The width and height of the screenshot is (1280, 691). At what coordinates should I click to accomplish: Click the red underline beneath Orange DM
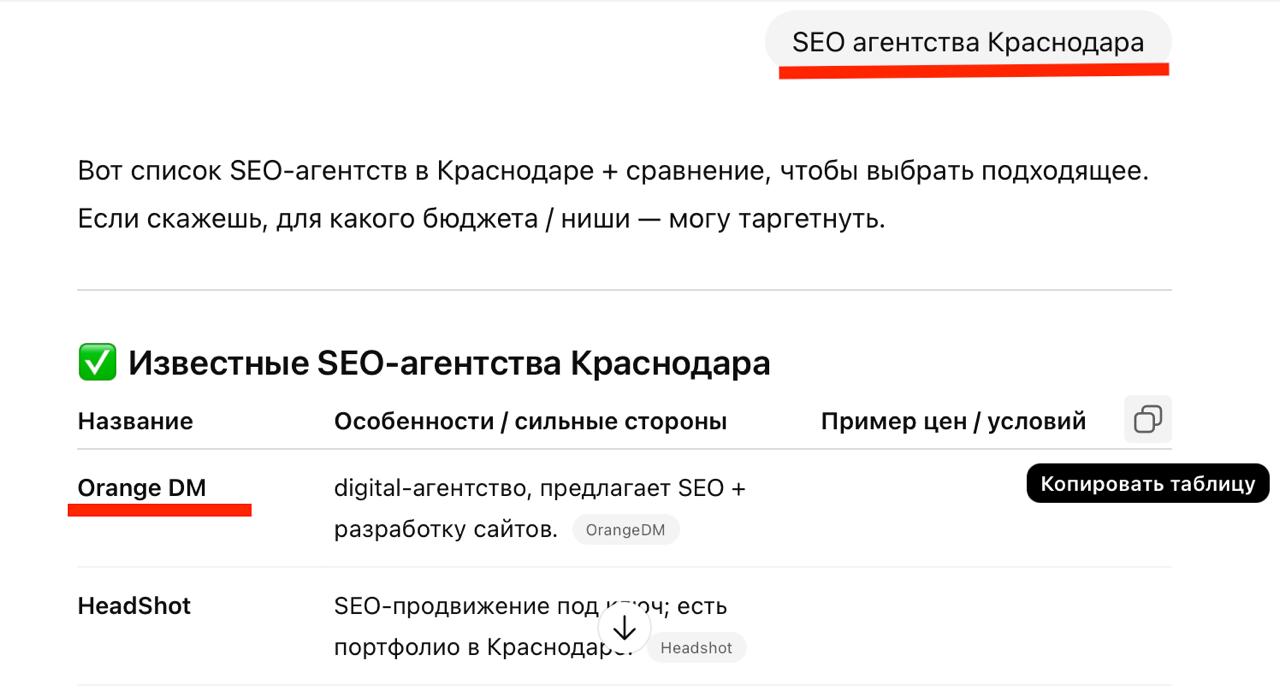pyautogui.click(x=160, y=508)
